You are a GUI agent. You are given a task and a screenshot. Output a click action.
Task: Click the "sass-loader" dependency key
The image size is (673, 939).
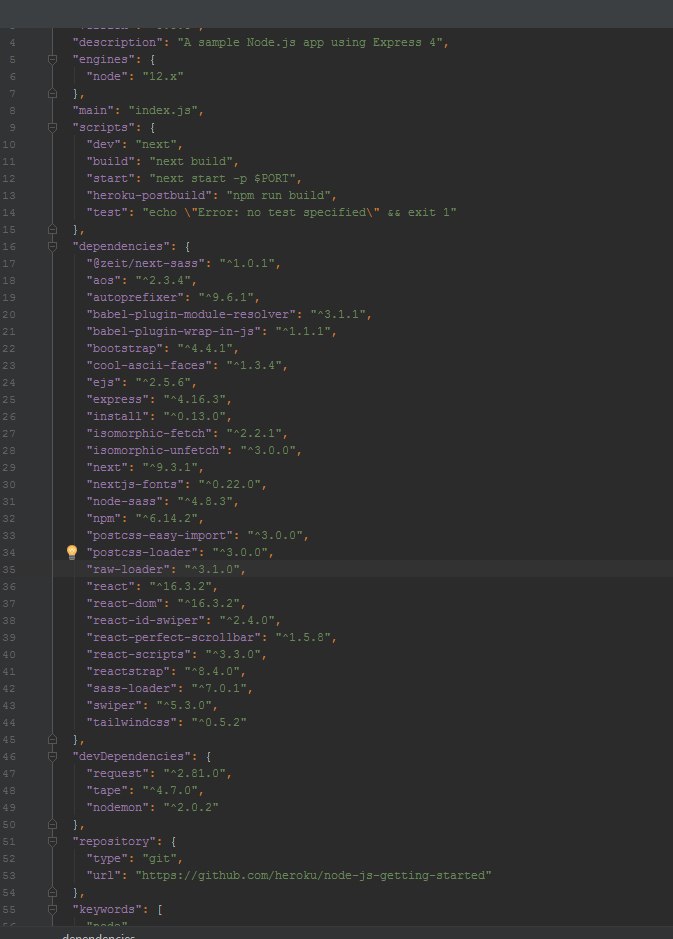click(132, 689)
